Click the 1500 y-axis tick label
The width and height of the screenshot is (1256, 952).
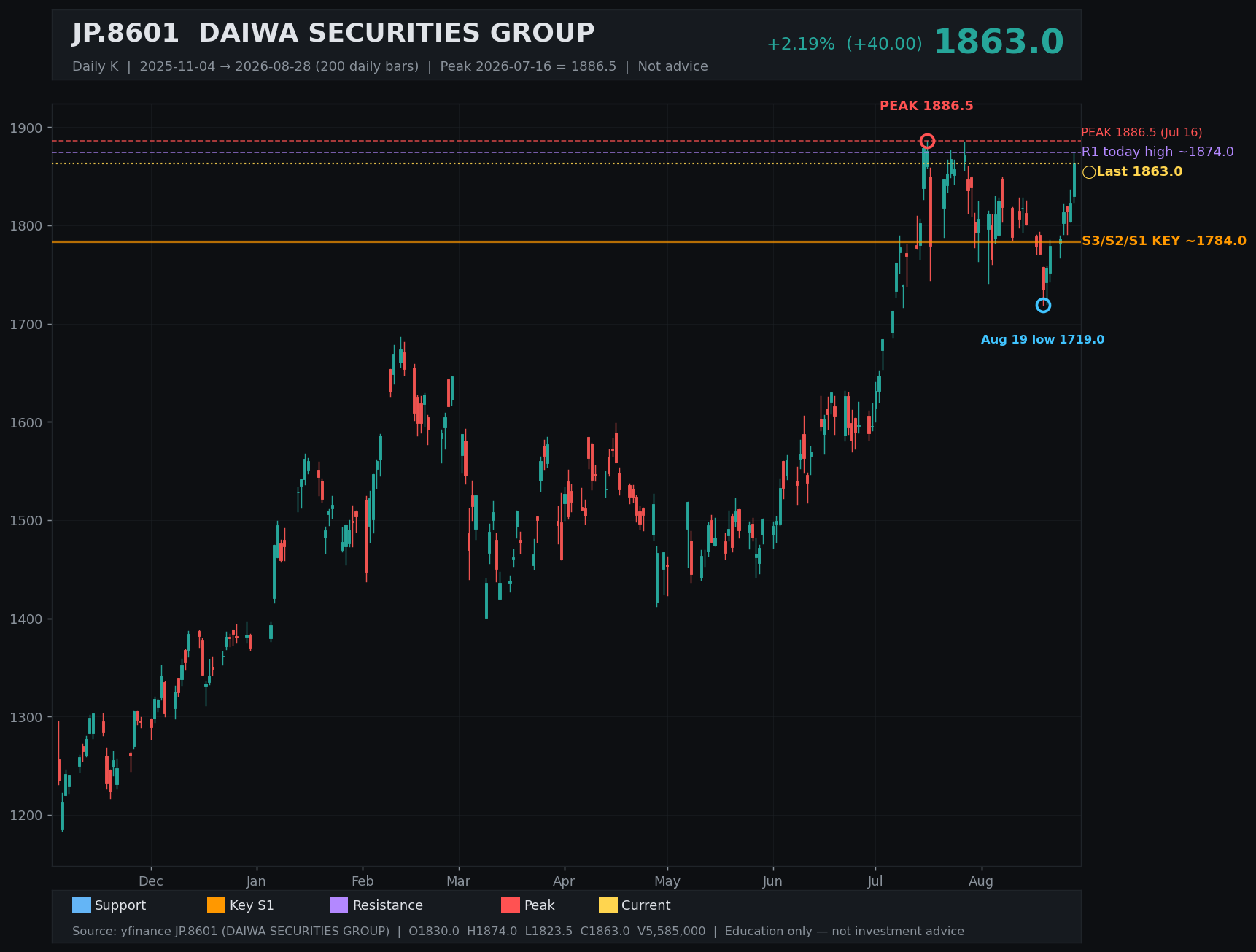pyautogui.click(x=26, y=521)
